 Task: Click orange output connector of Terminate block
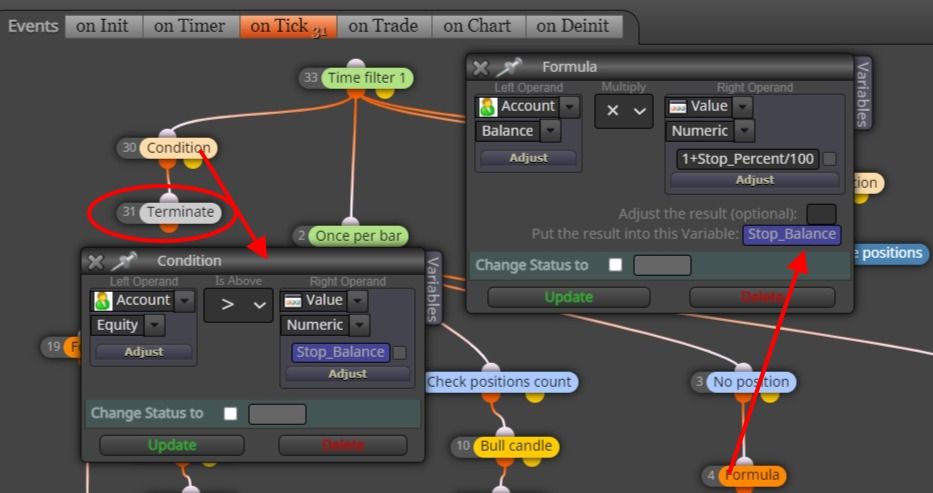pyautogui.click(x=169, y=226)
